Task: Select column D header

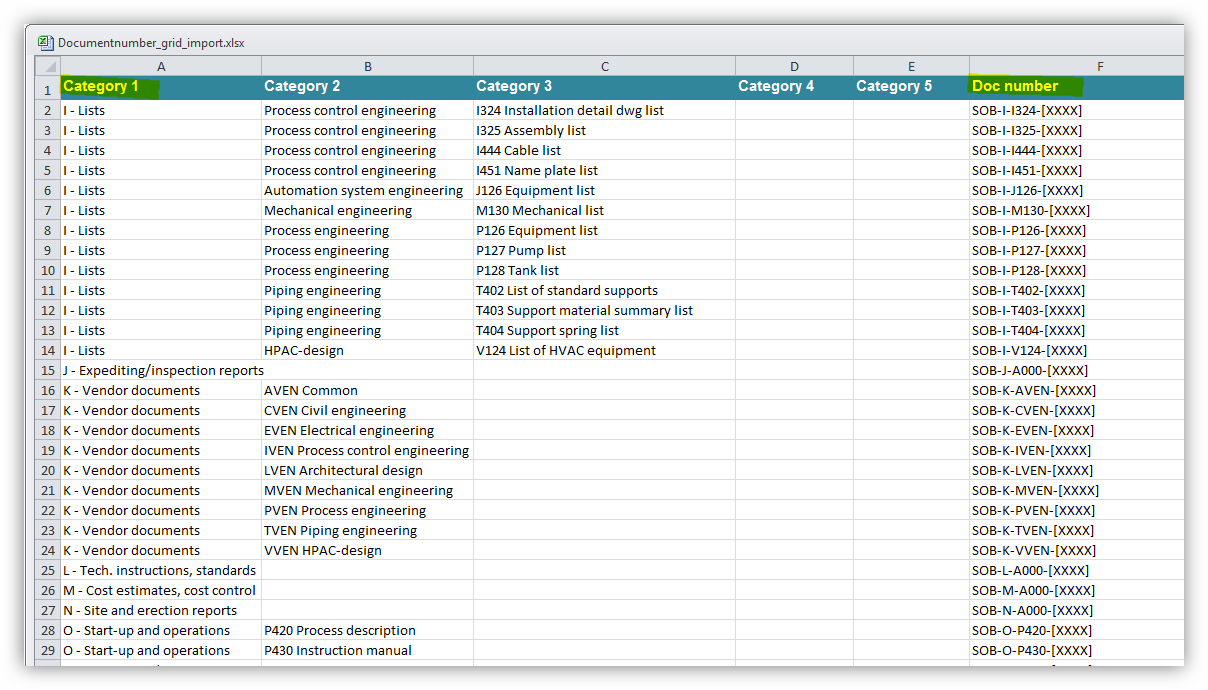Action: click(794, 66)
